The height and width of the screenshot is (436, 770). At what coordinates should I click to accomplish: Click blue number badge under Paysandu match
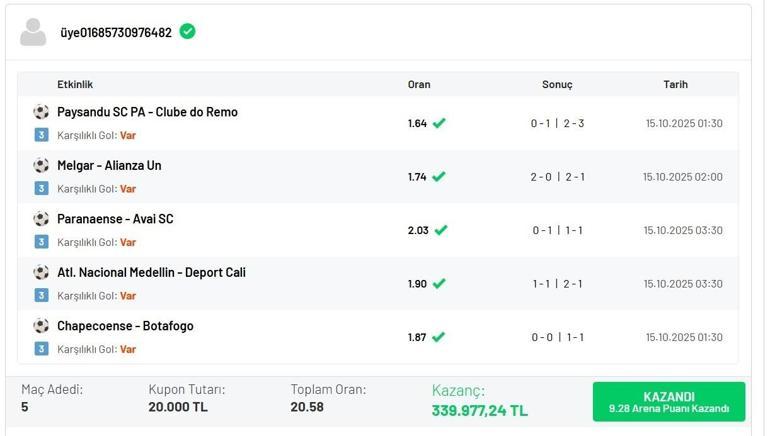(41, 135)
